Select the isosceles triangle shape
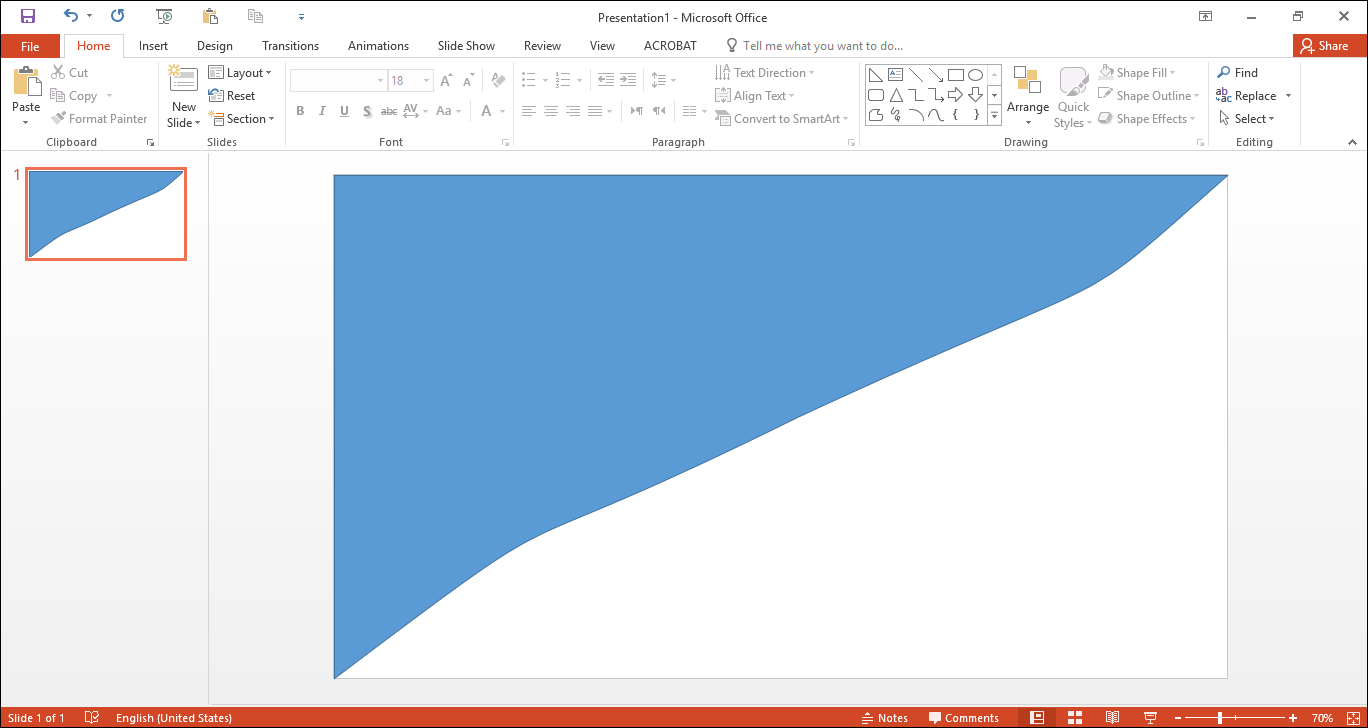This screenshot has width=1368, height=728. (x=895, y=95)
